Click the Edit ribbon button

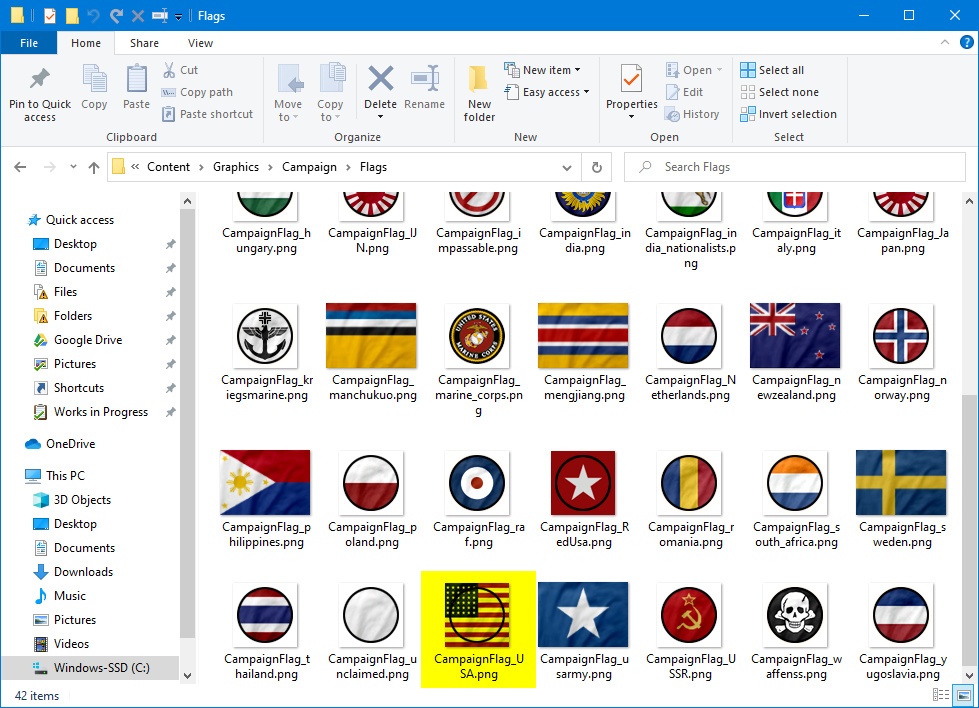pos(684,92)
